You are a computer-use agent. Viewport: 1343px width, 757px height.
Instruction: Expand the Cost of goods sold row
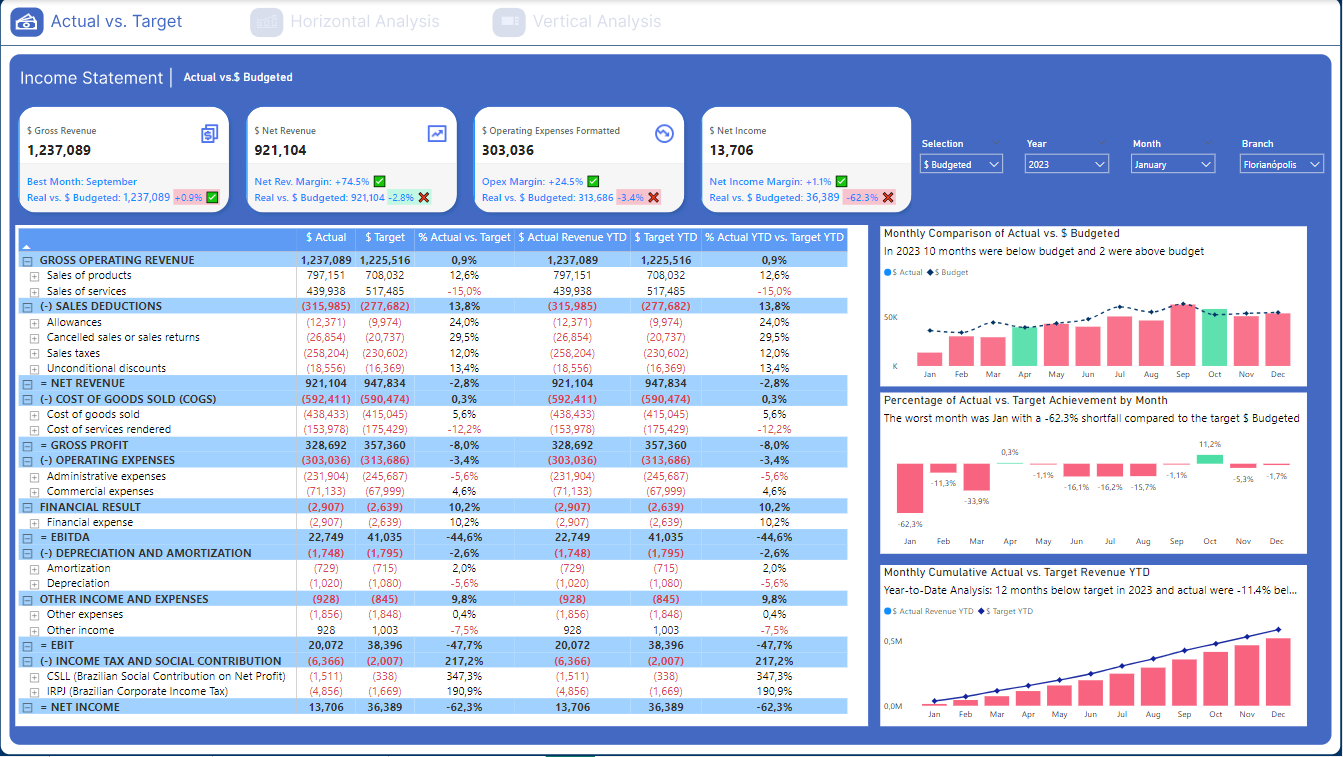point(34,414)
